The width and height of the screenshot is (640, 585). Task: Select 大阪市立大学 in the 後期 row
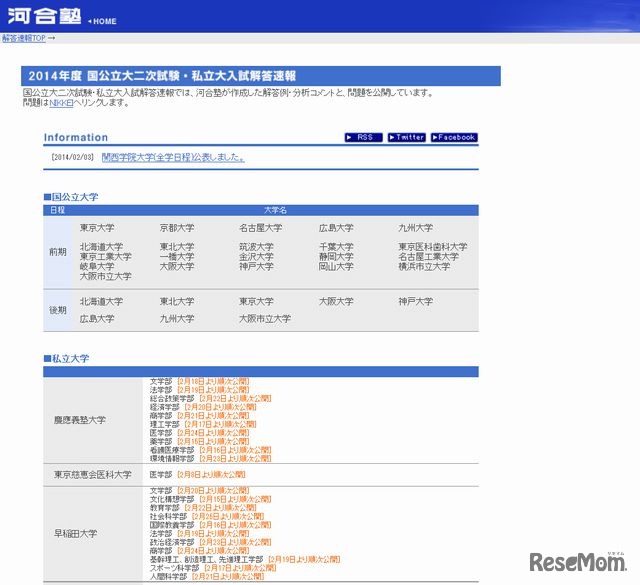tap(265, 318)
